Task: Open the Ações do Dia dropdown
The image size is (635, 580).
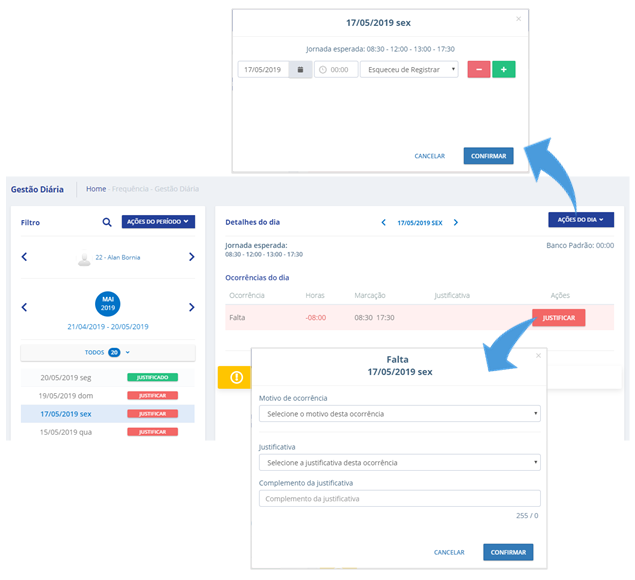Action: click(x=581, y=220)
